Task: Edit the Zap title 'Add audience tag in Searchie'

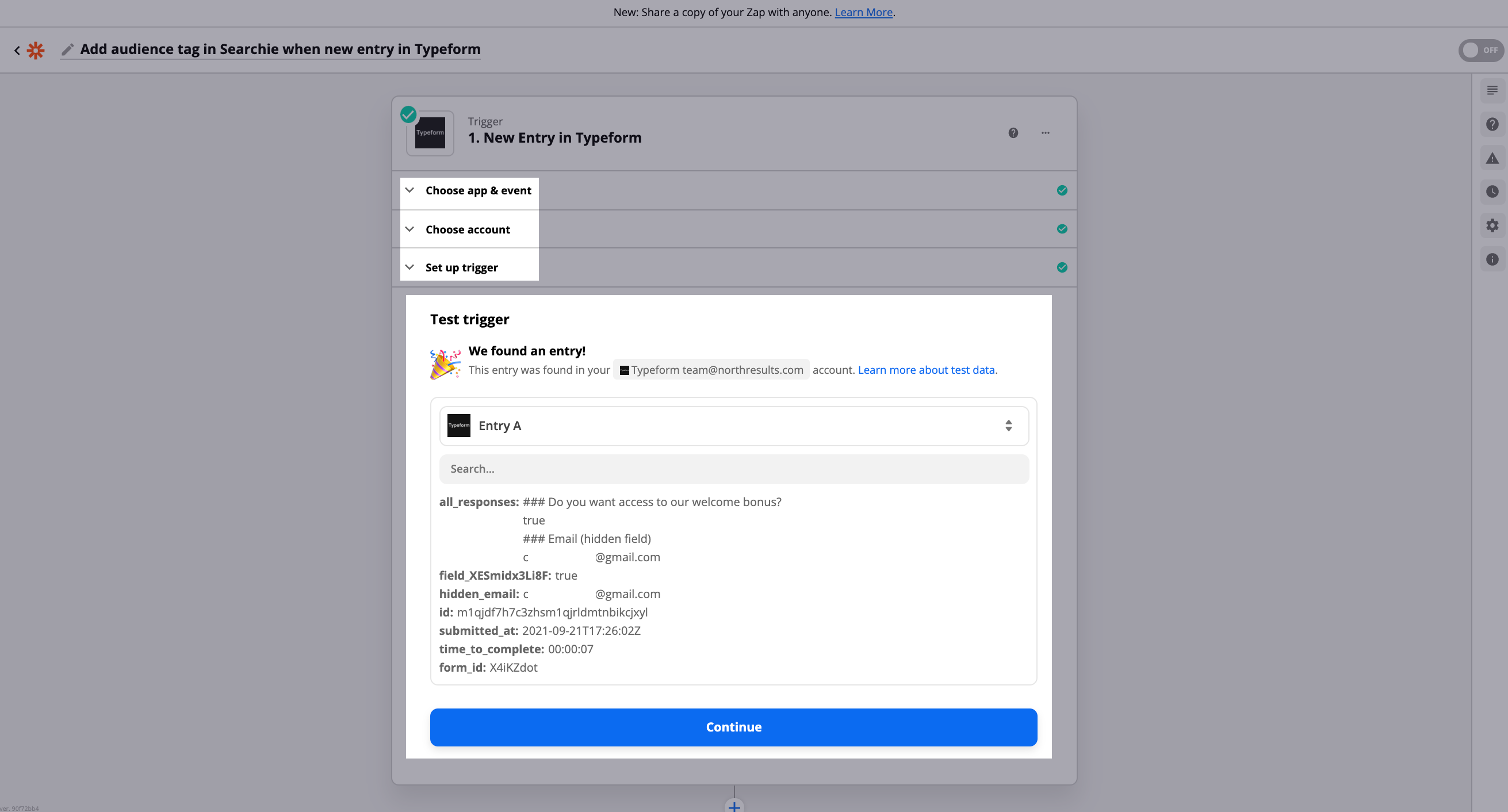Action: pyautogui.click(x=280, y=49)
